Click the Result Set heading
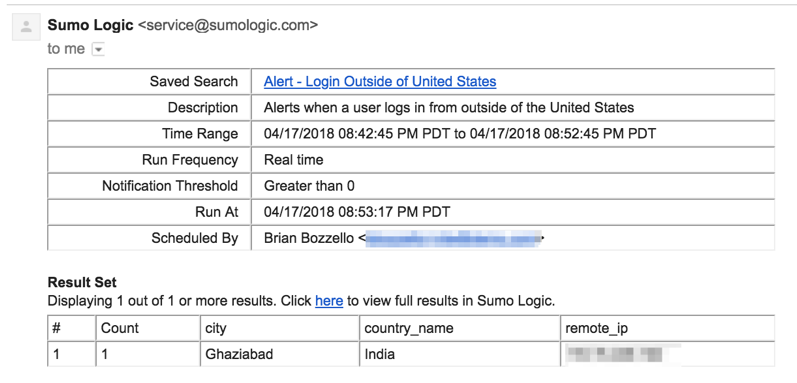The width and height of the screenshot is (797, 383). [82, 282]
